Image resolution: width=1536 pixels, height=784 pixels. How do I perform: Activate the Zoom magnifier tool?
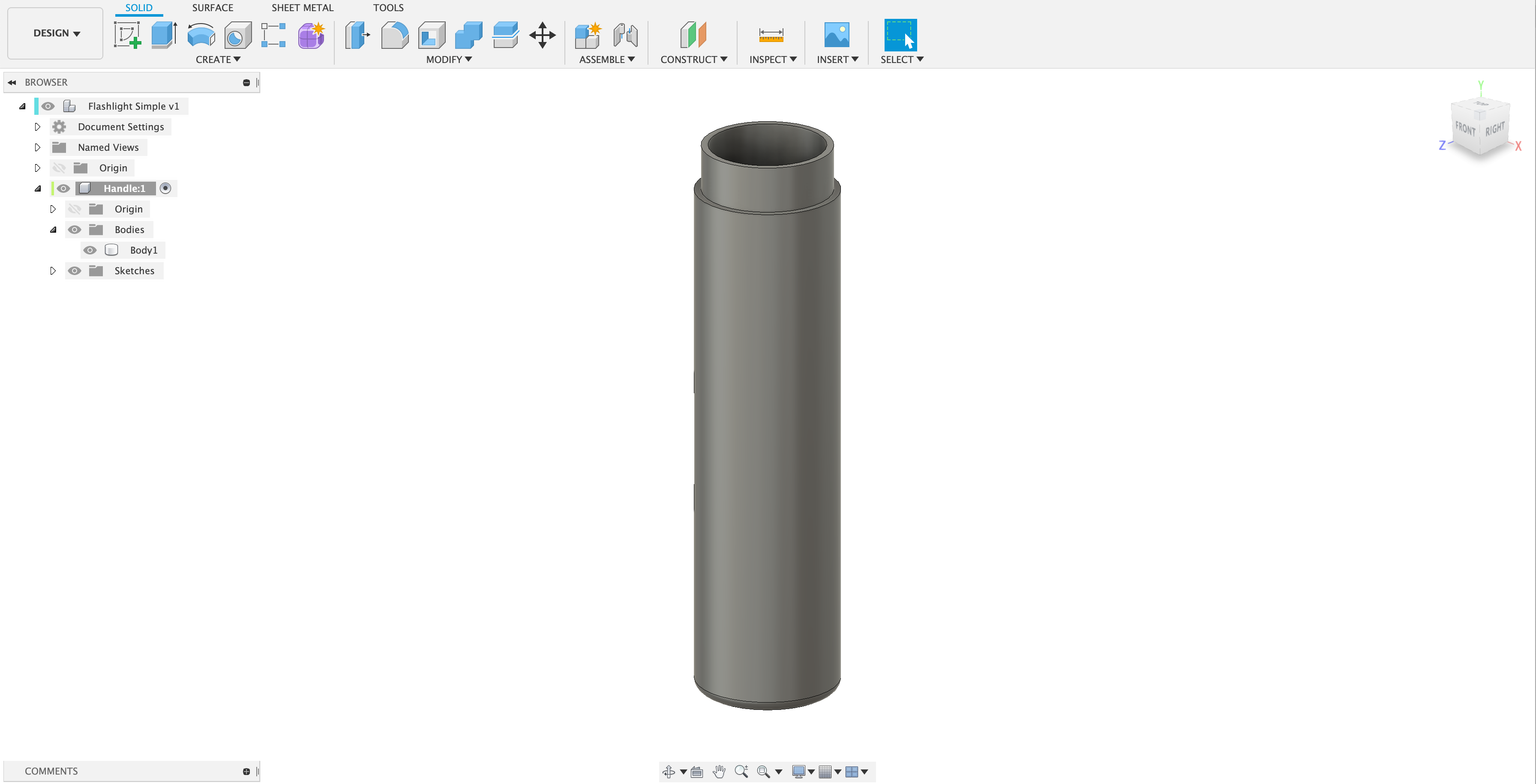coord(741,772)
